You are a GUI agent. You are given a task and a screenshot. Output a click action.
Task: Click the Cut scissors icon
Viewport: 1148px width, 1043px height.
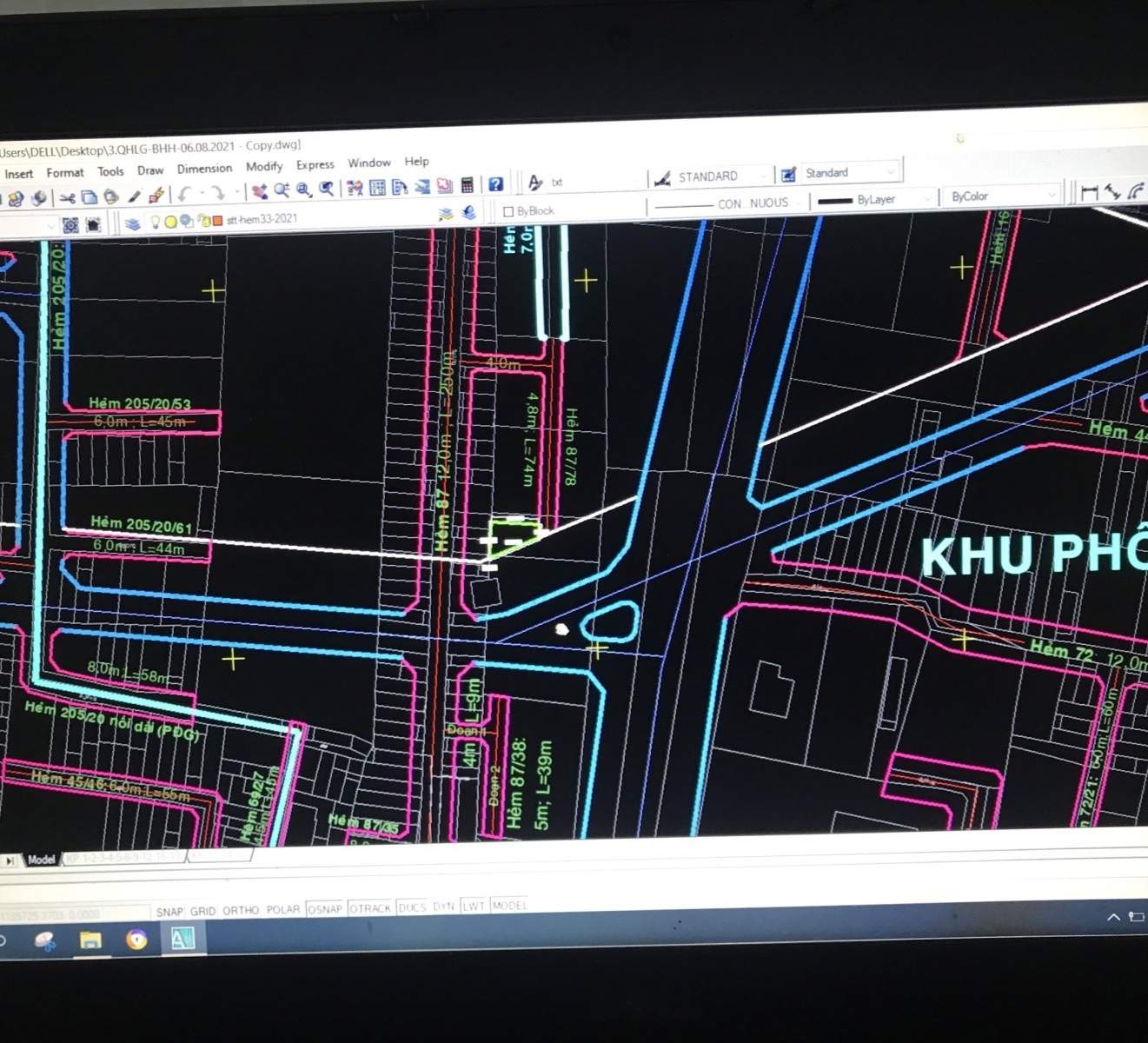tap(67, 198)
